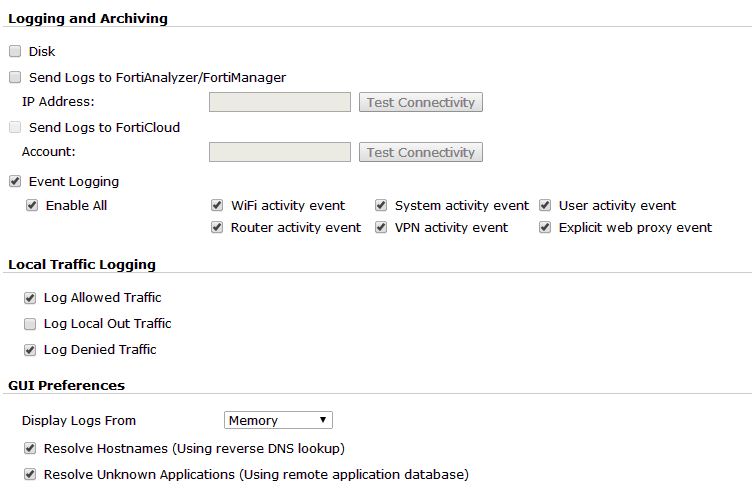Open the Display Logs From Memory dropdown
Image resolution: width=752 pixels, height=492 pixels.
coord(278,420)
